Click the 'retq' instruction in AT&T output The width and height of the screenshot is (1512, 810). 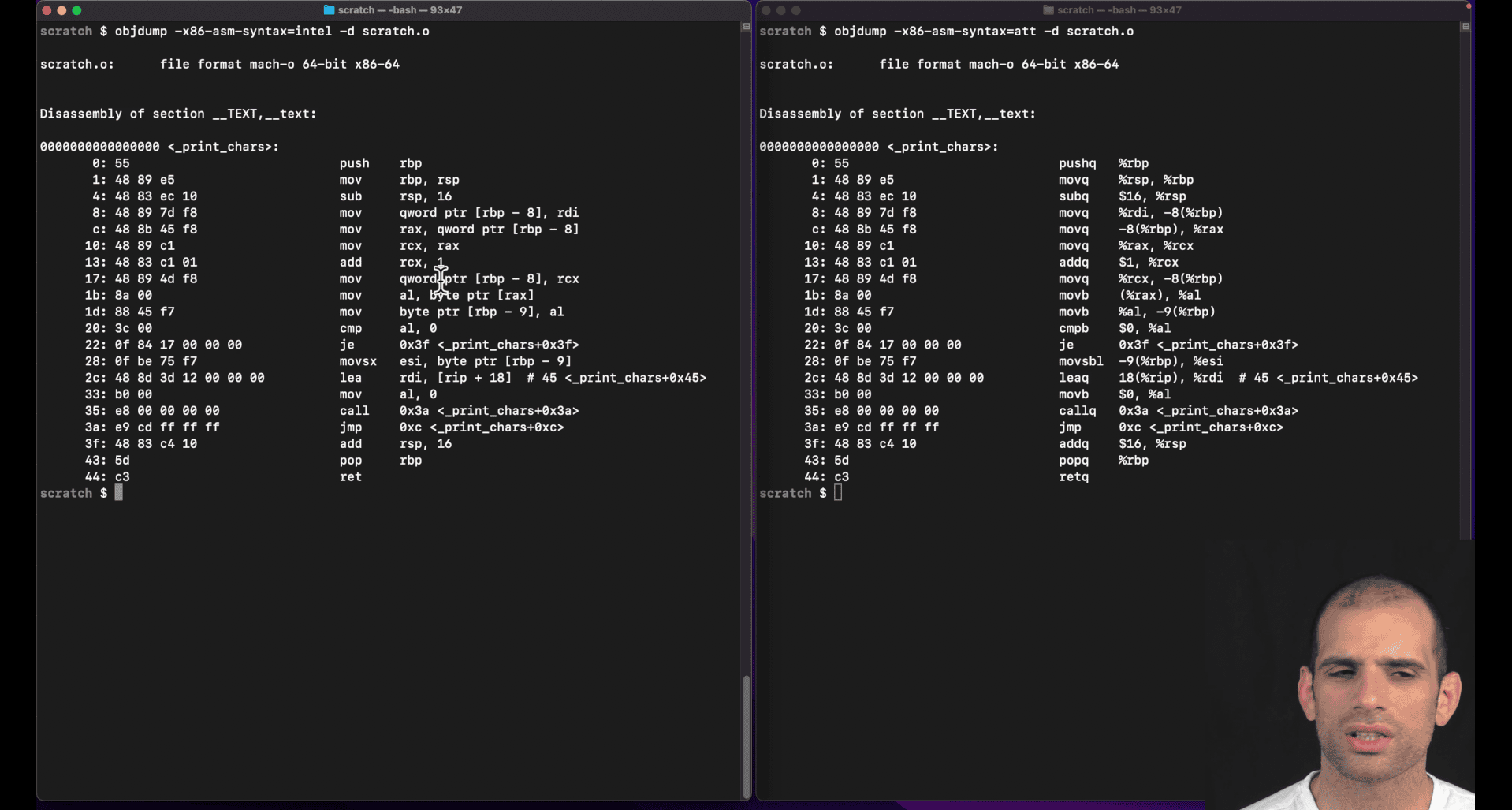(x=1073, y=476)
